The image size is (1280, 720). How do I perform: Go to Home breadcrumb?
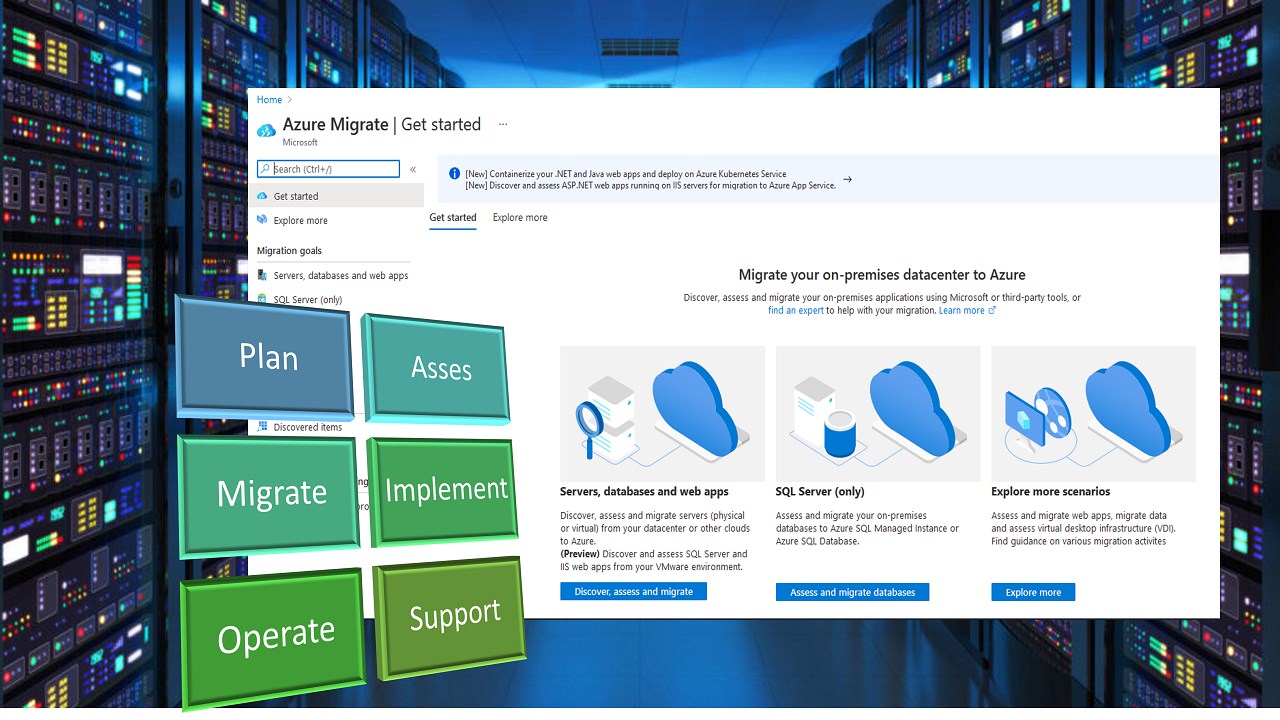coord(269,100)
